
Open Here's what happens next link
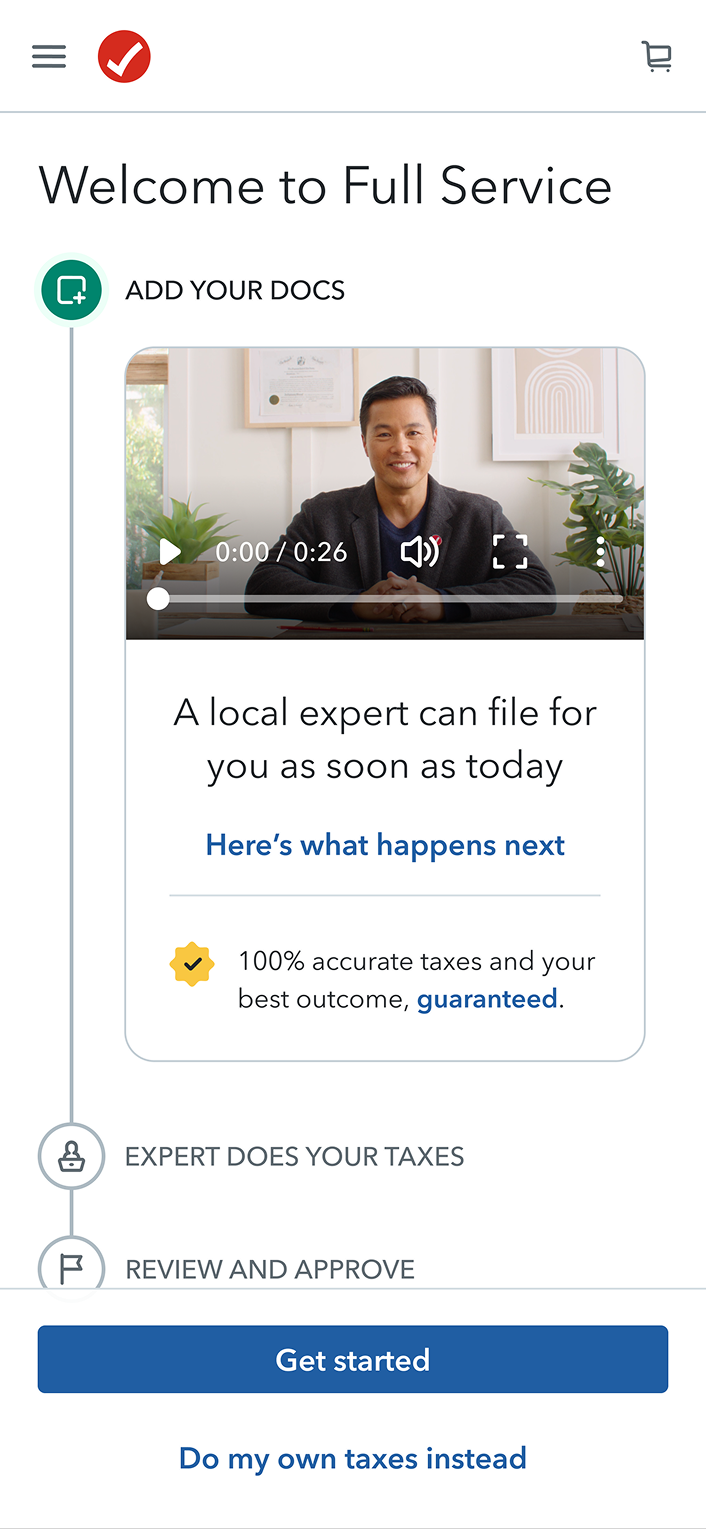[x=385, y=845]
